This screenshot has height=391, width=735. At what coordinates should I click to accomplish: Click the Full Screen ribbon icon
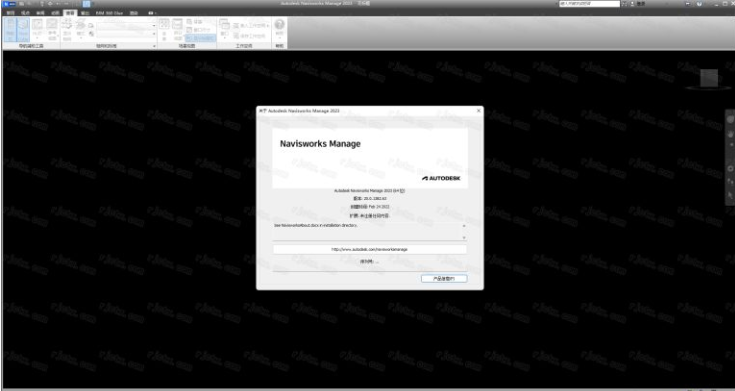(x=165, y=29)
